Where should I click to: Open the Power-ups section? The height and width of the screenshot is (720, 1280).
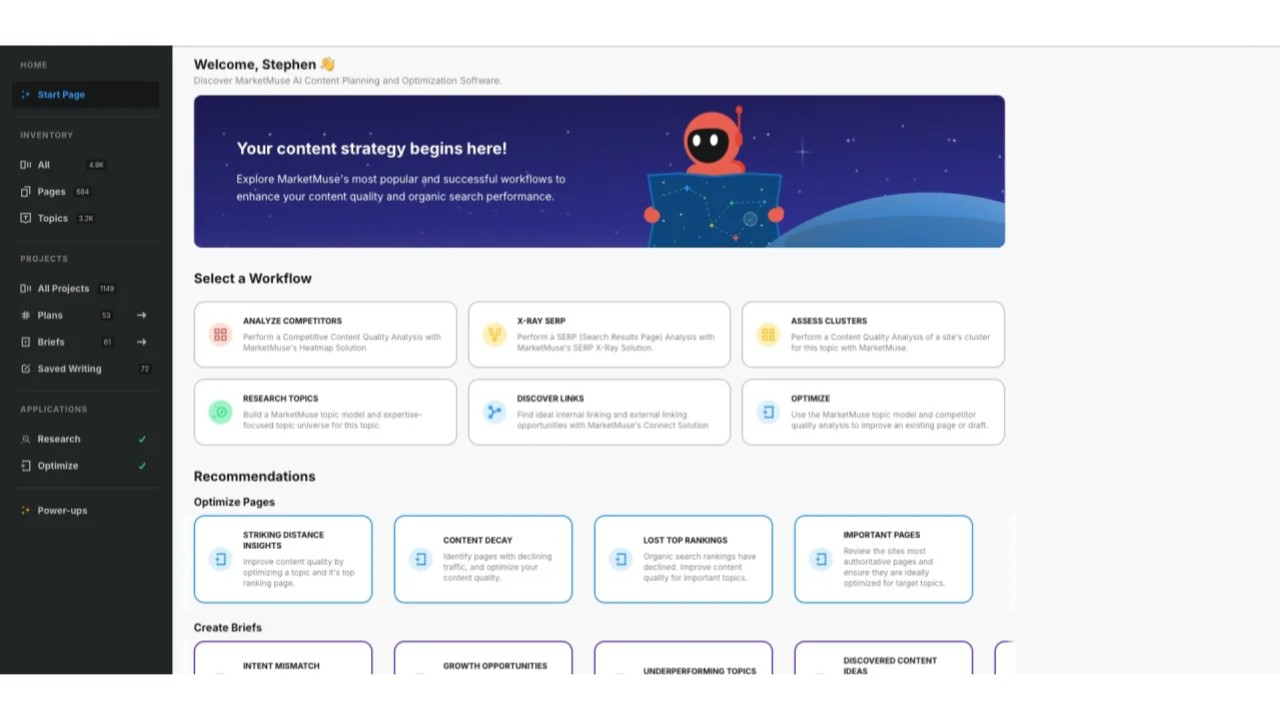point(62,511)
